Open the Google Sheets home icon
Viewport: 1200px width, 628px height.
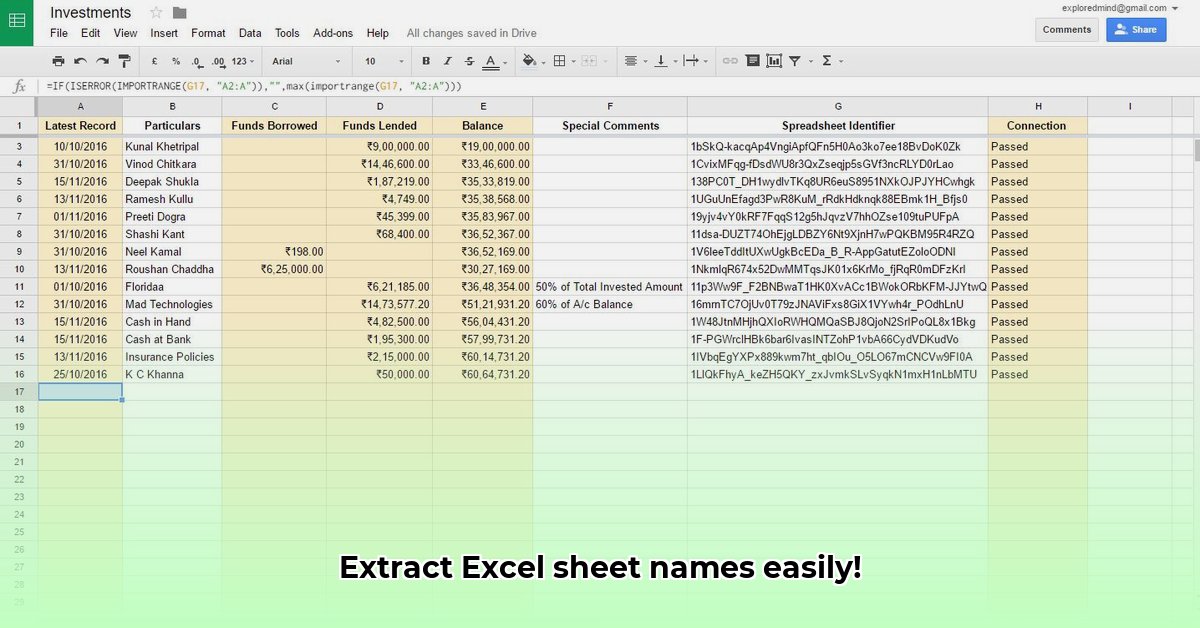pyautogui.click(x=17, y=22)
